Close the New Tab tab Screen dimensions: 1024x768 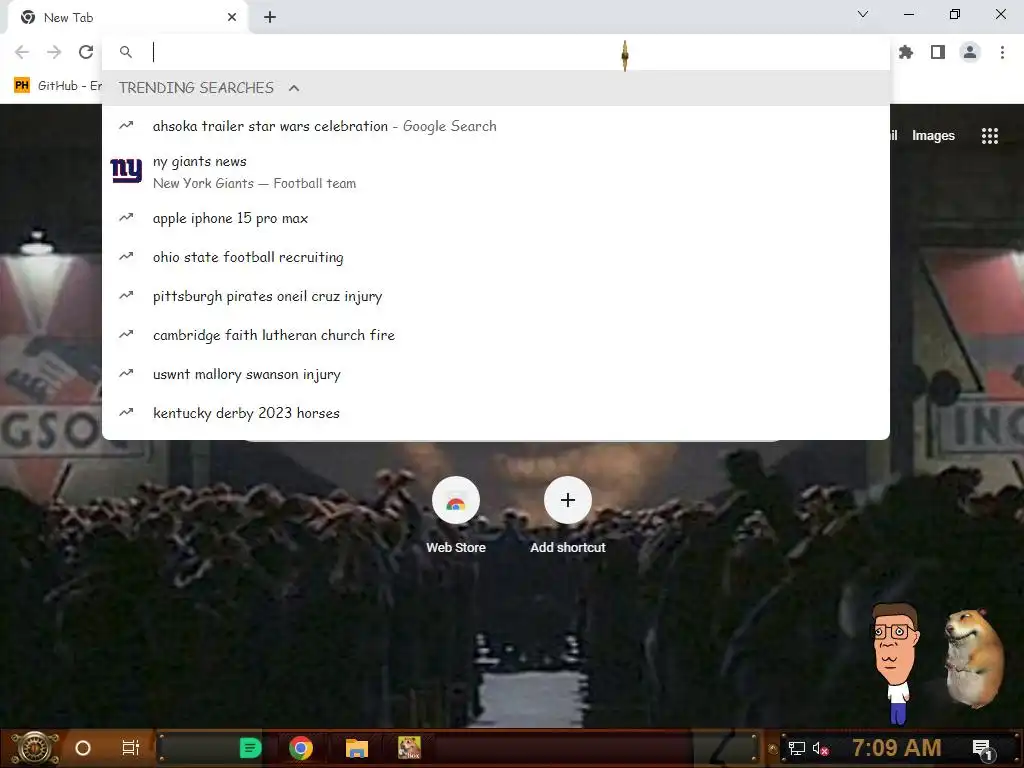point(232,18)
